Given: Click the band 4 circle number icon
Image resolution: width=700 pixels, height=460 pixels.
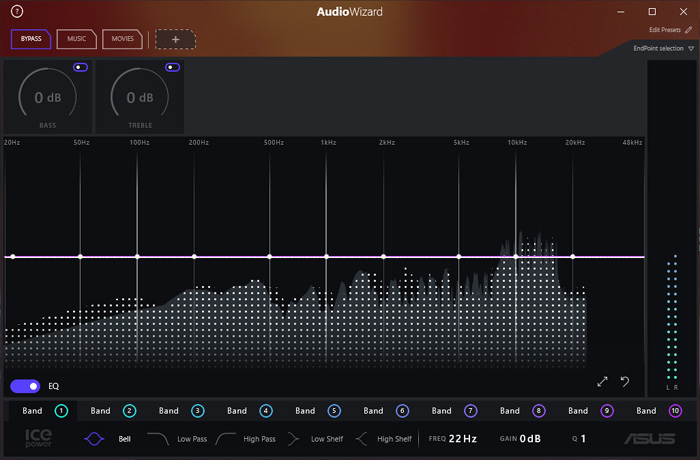Looking at the screenshot, I should click(266, 410).
